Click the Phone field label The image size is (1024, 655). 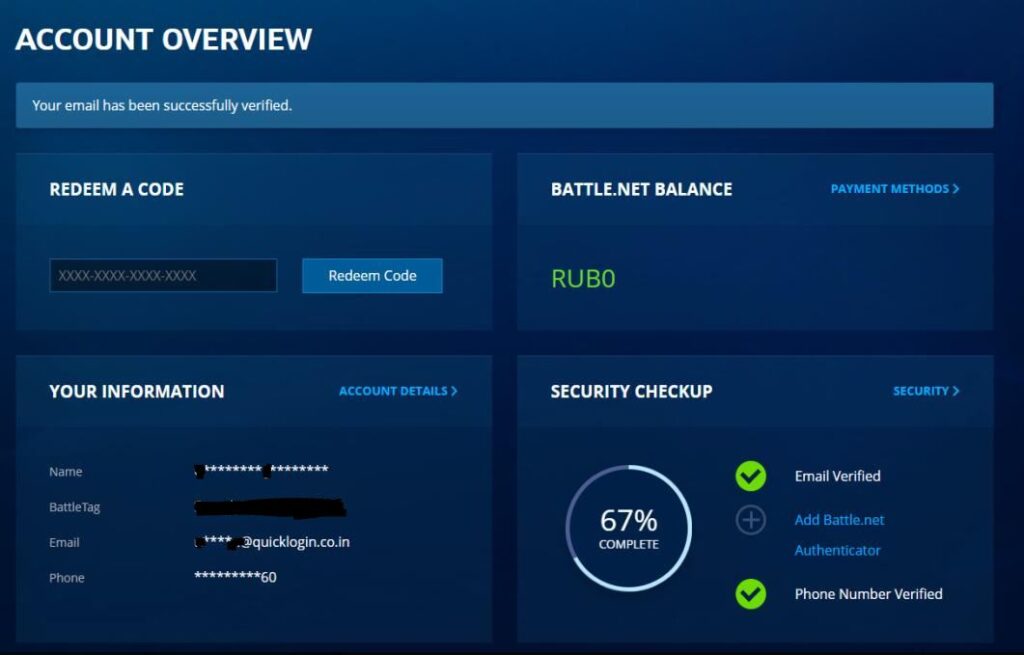pos(67,578)
